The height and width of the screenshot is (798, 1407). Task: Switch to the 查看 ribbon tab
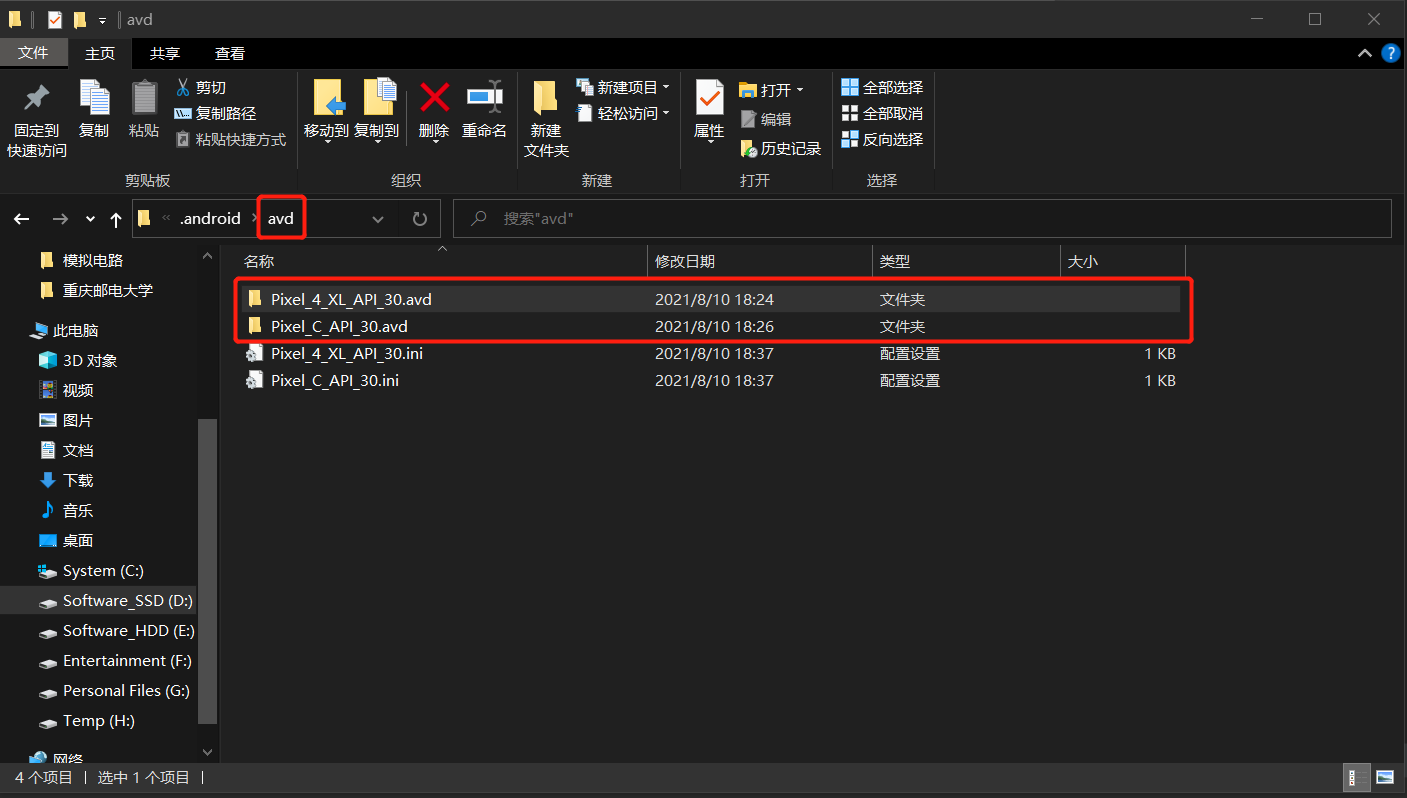point(230,53)
